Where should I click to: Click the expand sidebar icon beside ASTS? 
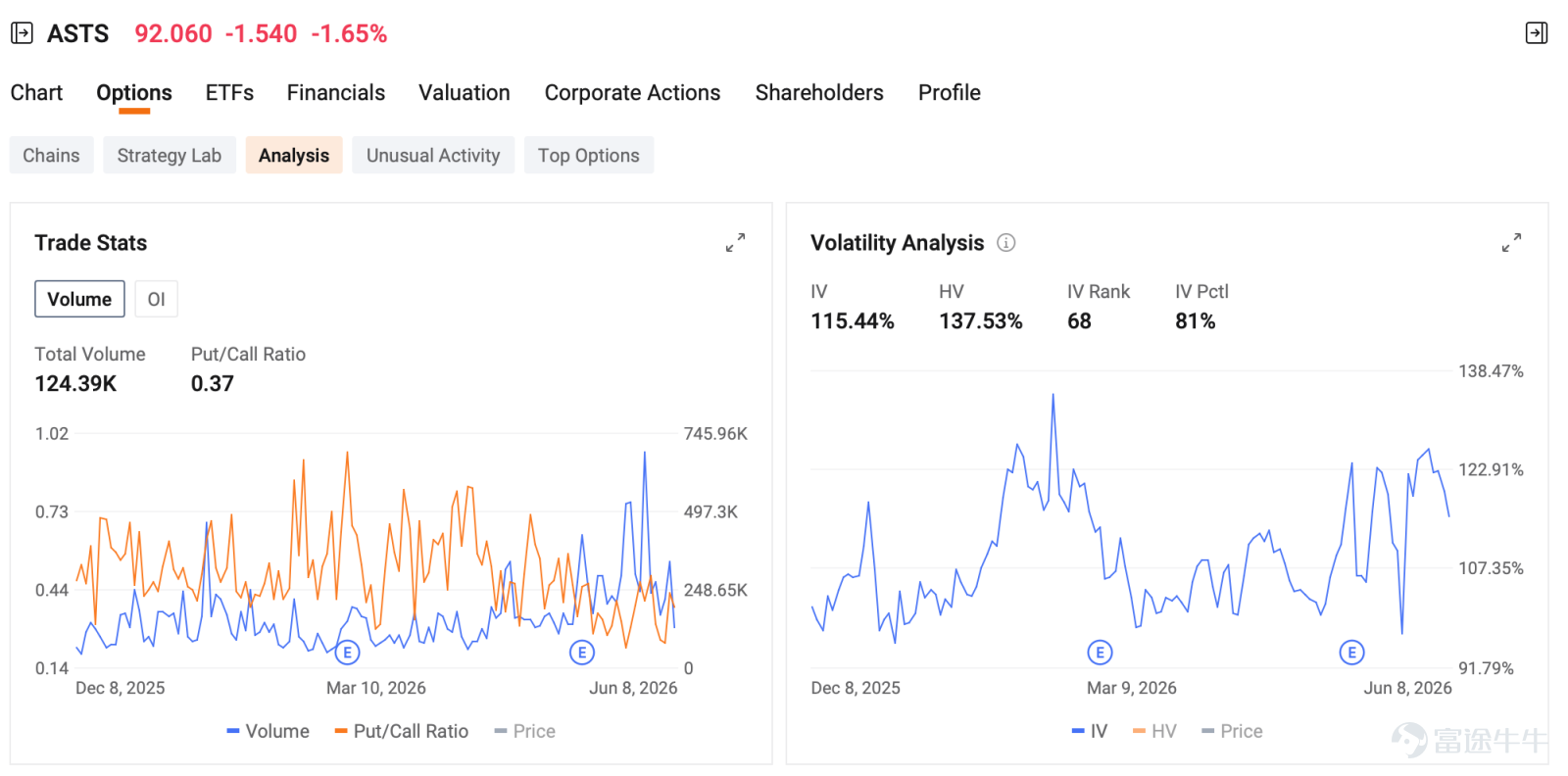click(x=22, y=33)
